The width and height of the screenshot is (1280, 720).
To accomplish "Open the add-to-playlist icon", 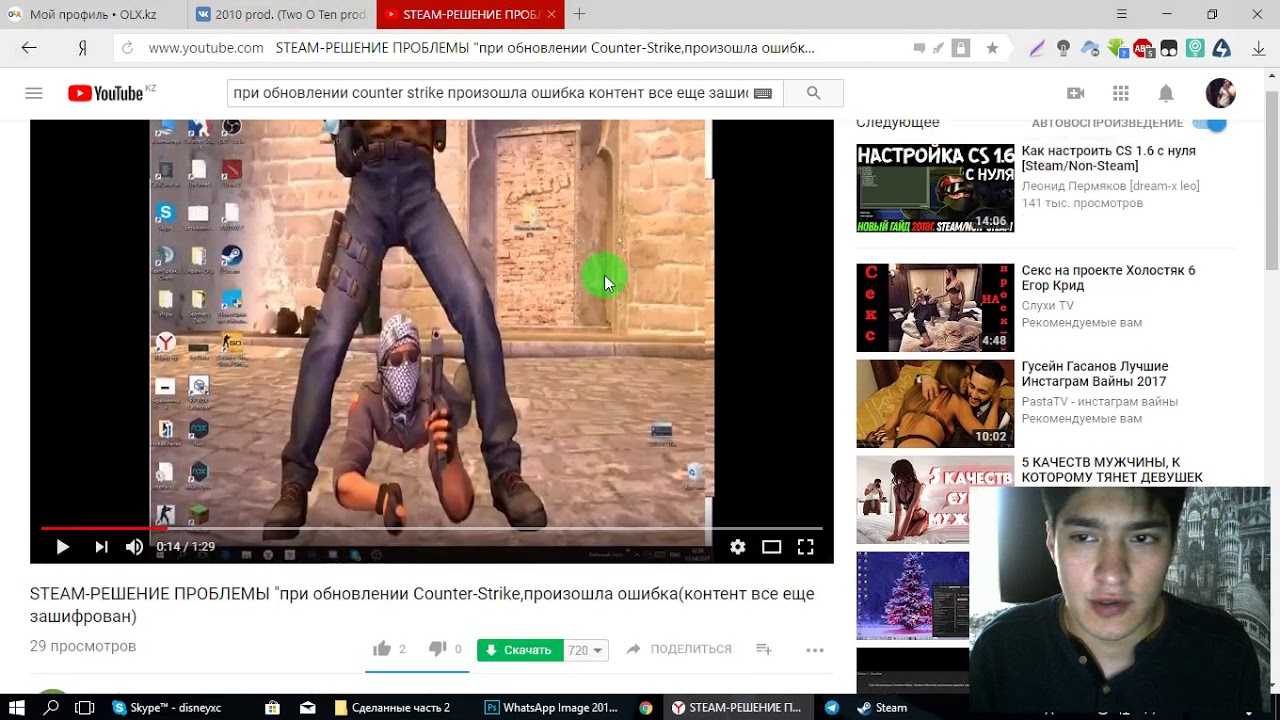I will click(x=764, y=649).
